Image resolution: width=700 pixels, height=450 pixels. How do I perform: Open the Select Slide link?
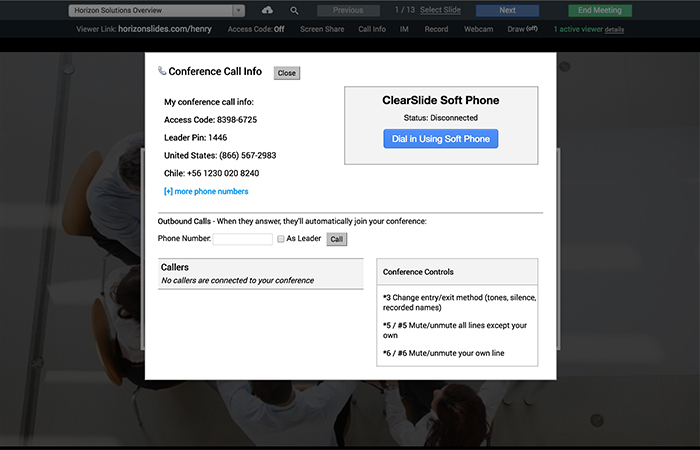[x=440, y=10]
